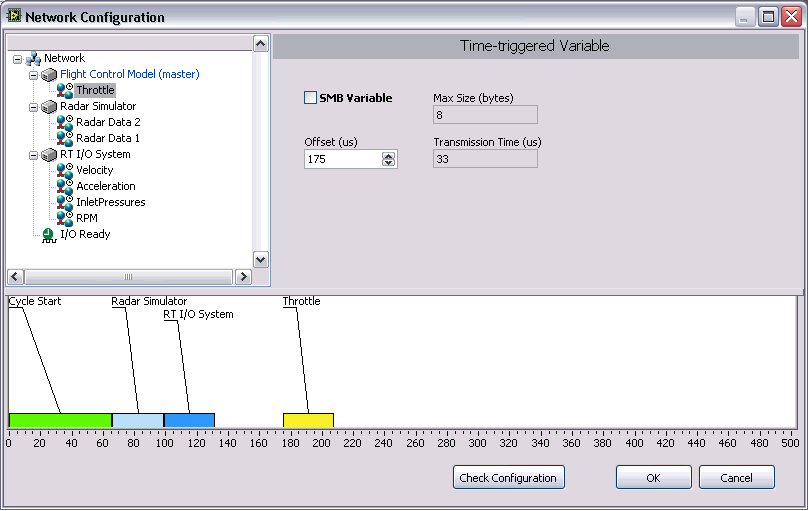Click the Offset (us) input field
The width and height of the screenshot is (808, 511).
point(342,159)
